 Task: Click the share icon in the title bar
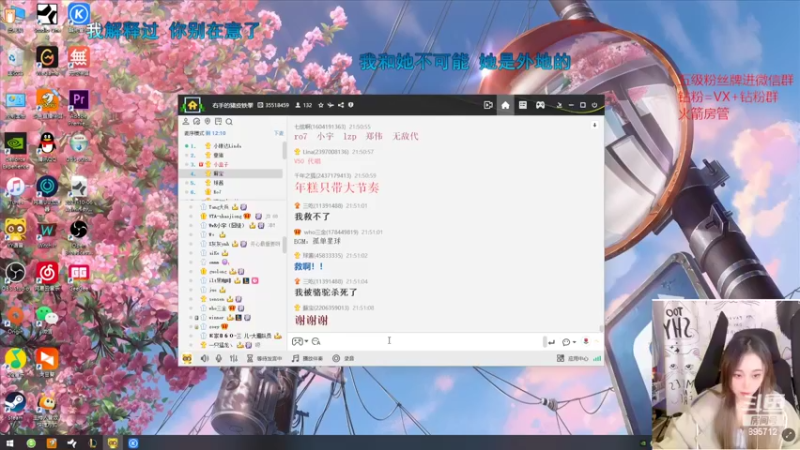(x=340, y=105)
